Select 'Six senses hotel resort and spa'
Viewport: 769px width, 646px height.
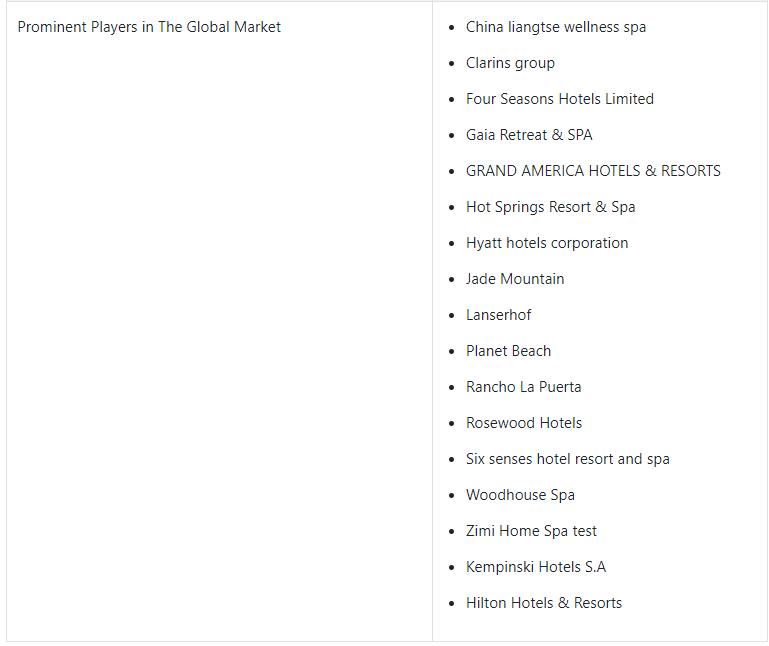click(x=567, y=459)
